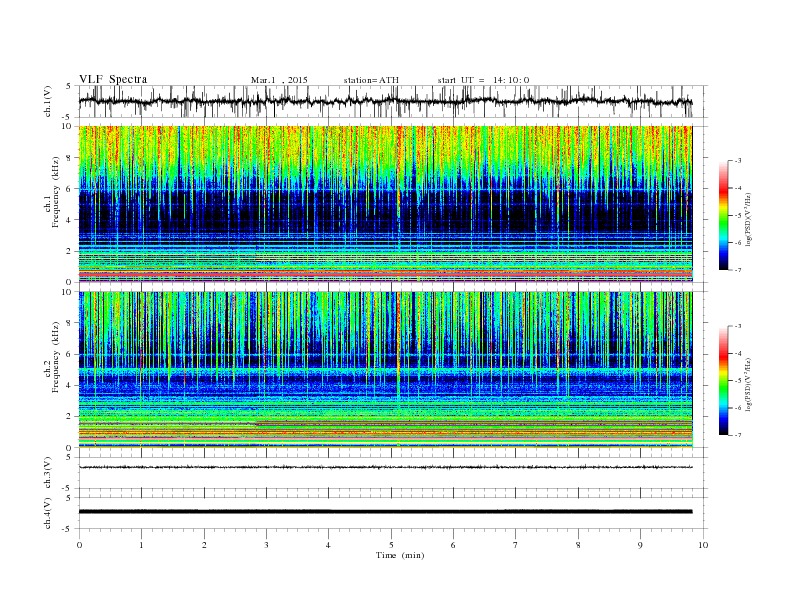792x612 pixels.
Task: Click the "station=ATH" header label
Action: coord(371,80)
